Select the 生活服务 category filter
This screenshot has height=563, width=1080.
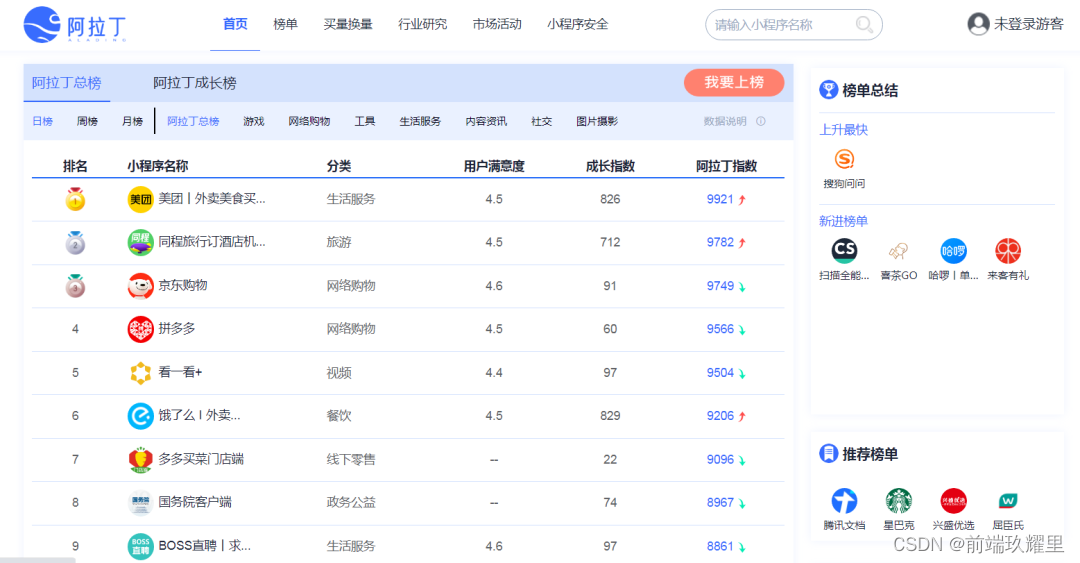[x=420, y=121]
